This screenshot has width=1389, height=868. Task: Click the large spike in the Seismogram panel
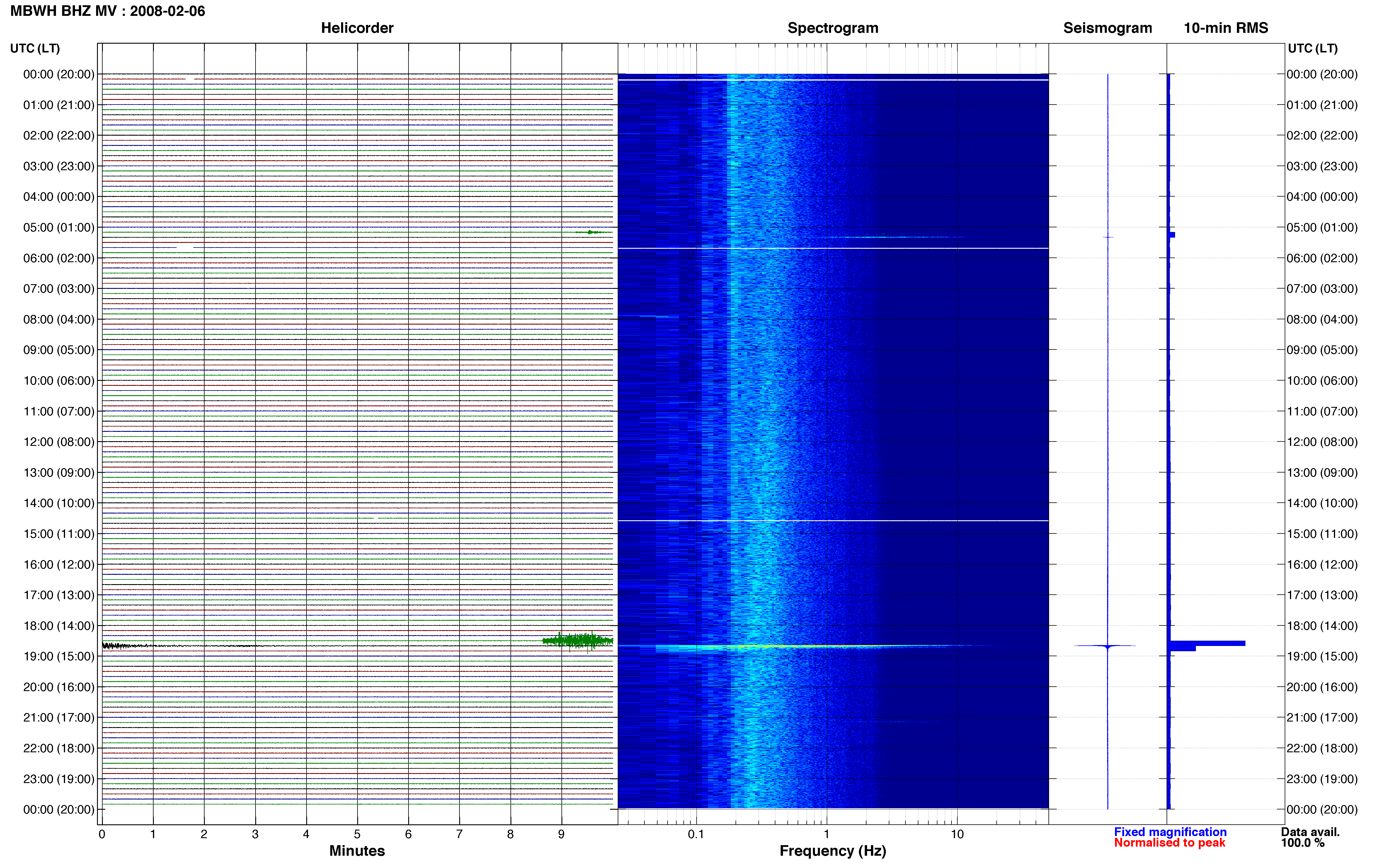coord(1105,647)
